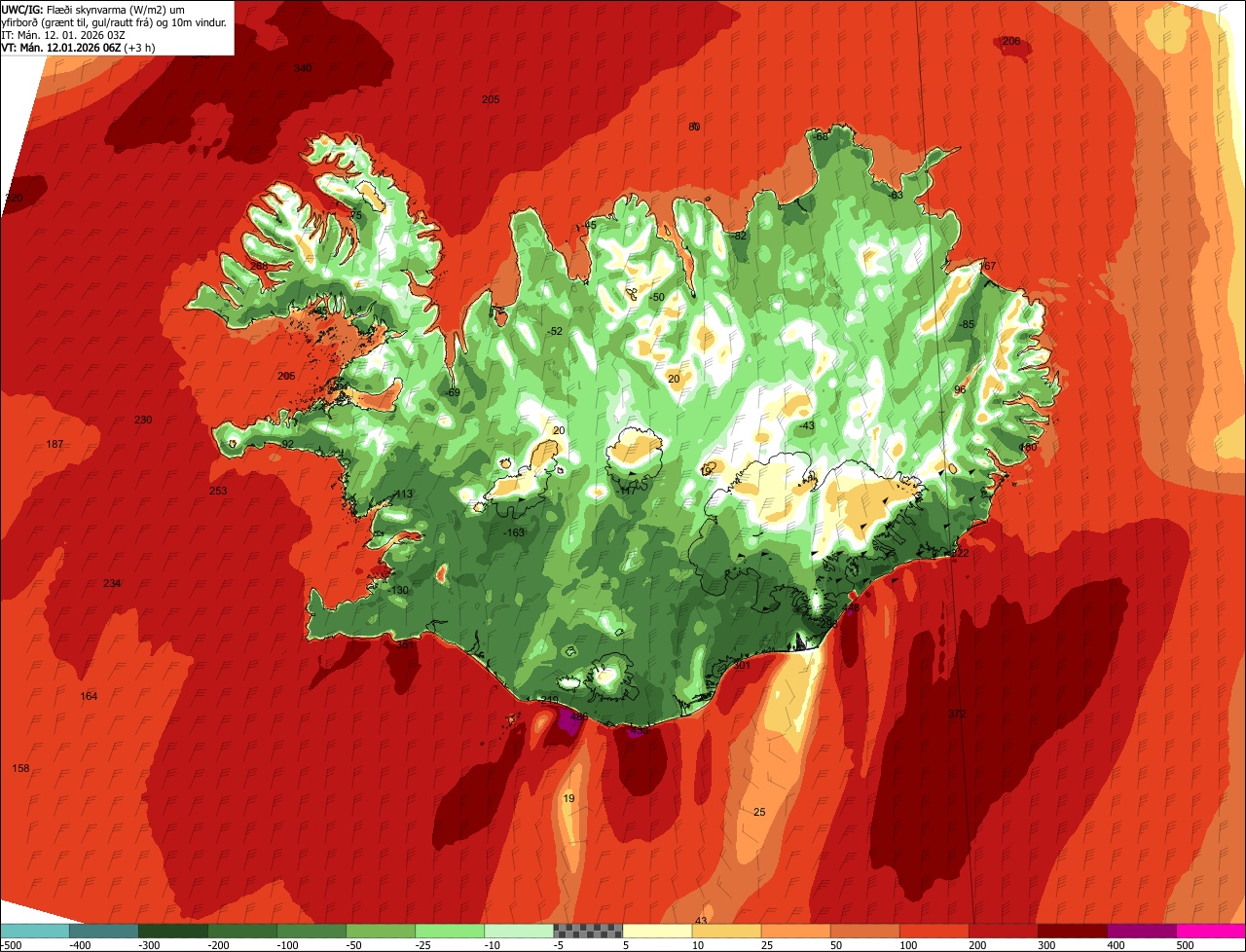Click the map value 268 in the Westfjords
1246x952 pixels.
[x=259, y=266]
